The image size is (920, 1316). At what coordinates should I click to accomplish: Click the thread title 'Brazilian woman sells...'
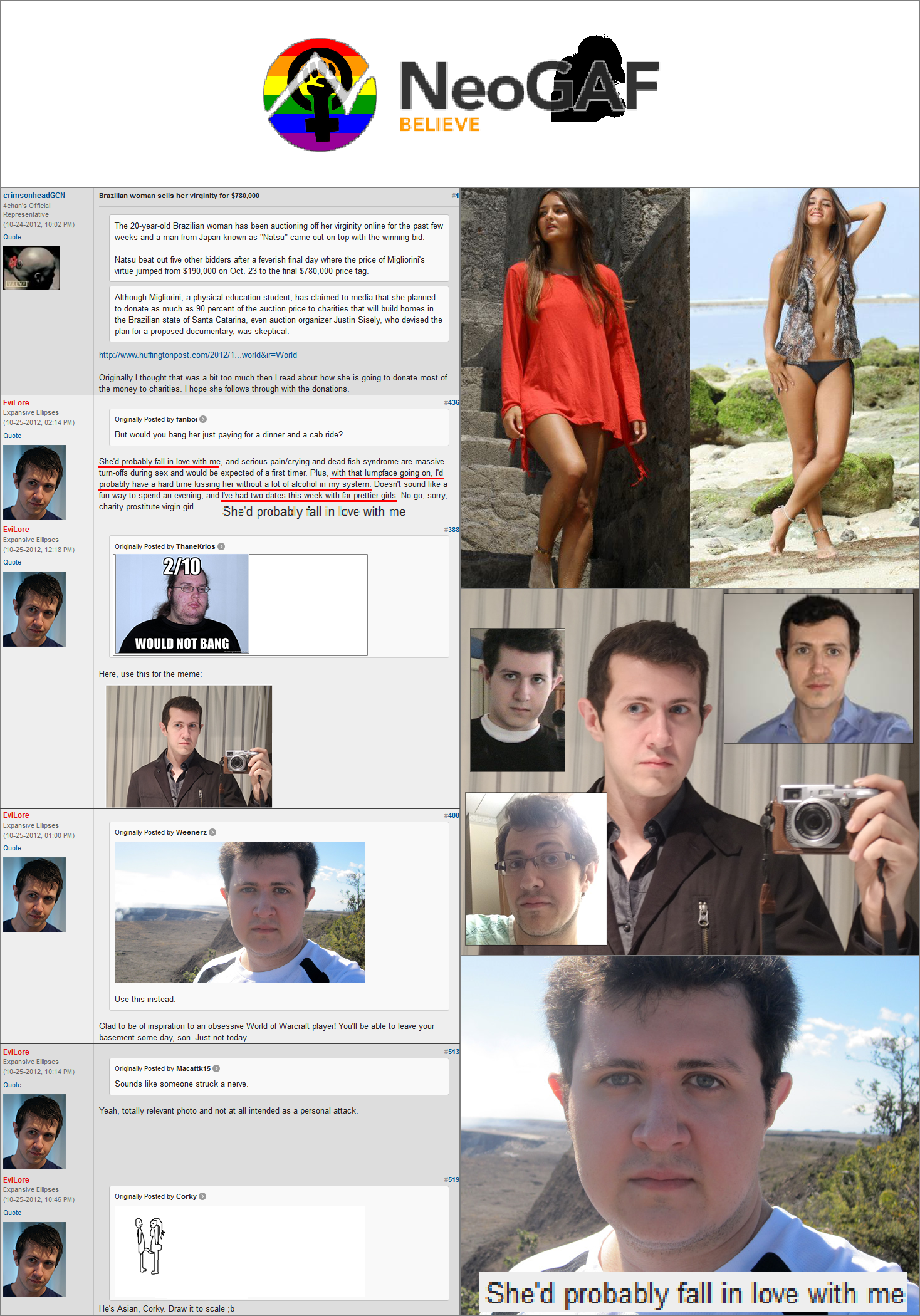click(x=179, y=196)
